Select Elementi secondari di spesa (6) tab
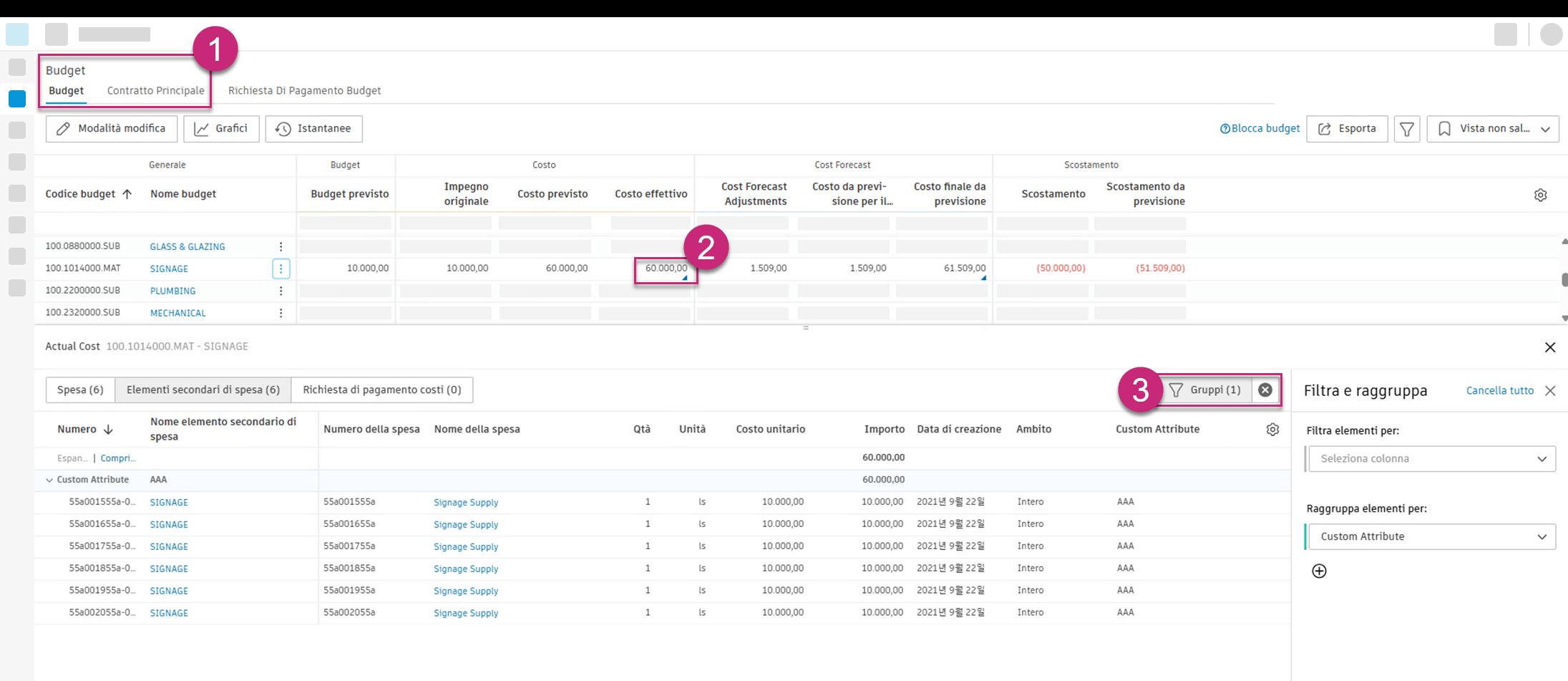 tap(203, 390)
